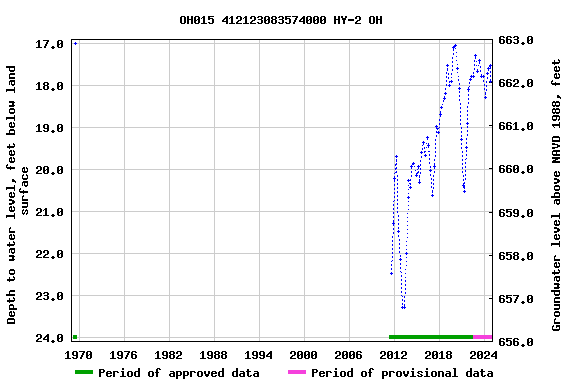
Task: Click the 18.0 depth axis label
Action: coord(49,86)
